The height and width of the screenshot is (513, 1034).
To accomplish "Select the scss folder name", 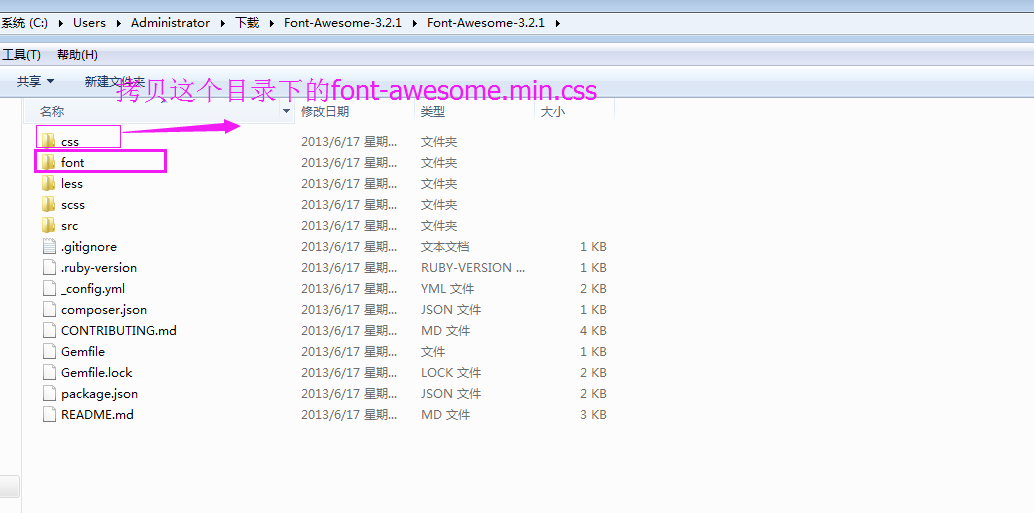I will [73, 204].
